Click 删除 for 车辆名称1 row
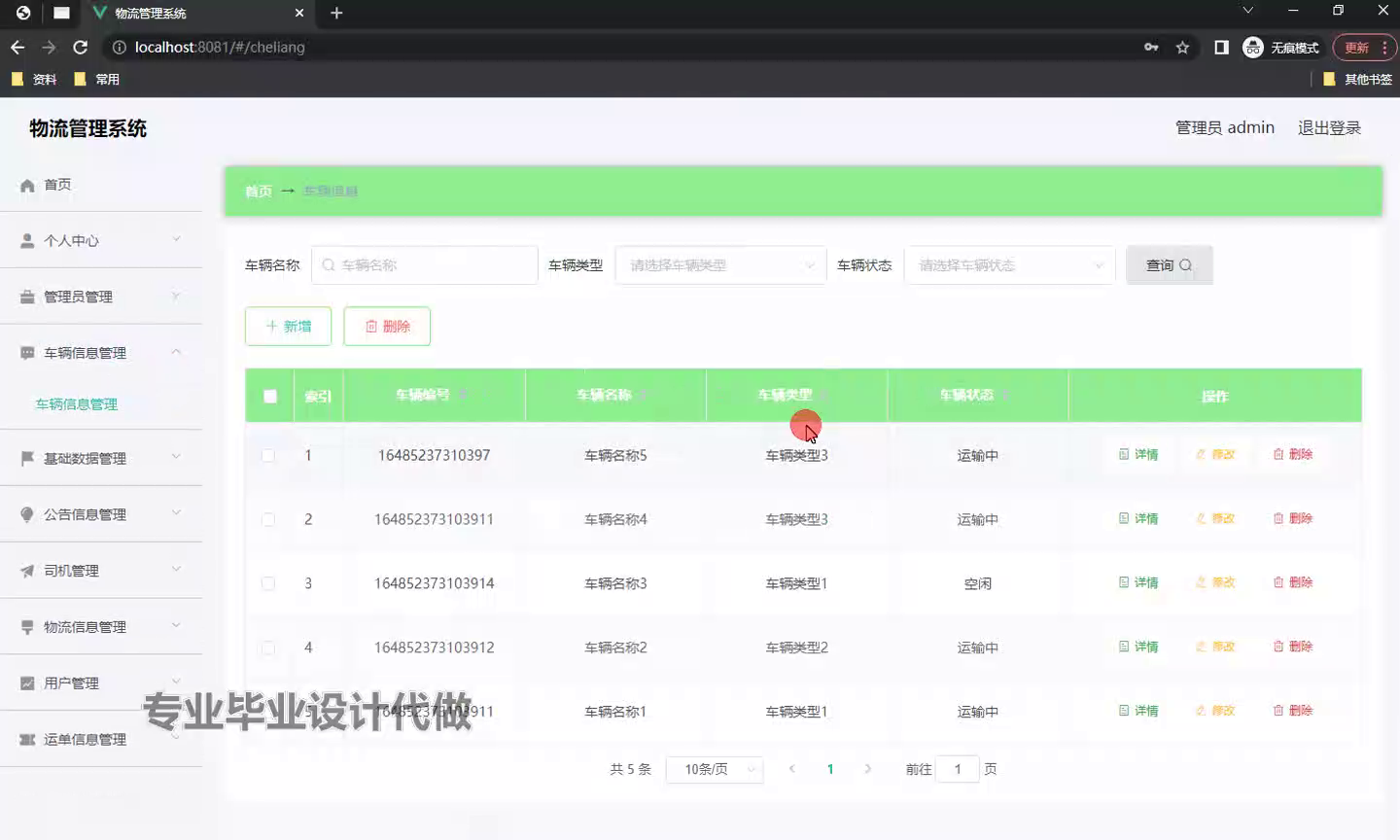This screenshot has height=840, width=1400. tap(1293, 711)
